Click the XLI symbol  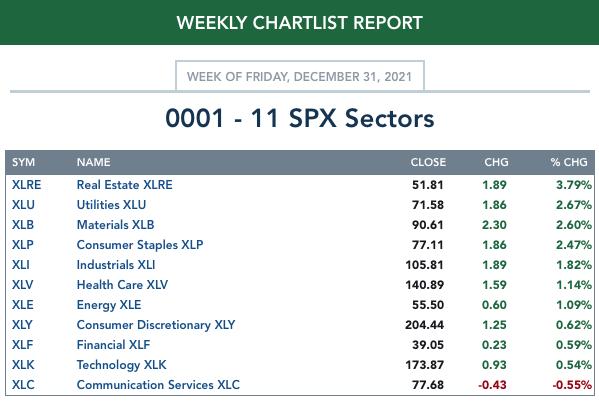[x=20, y=265]
